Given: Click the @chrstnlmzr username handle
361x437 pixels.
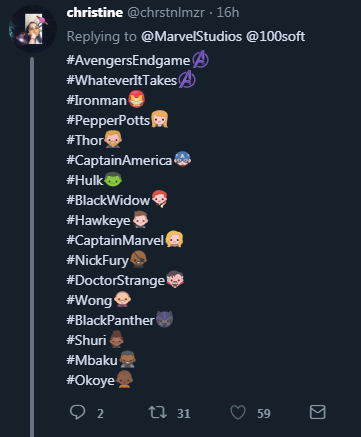Looking at the screenshot, I should tap(166, 13).
